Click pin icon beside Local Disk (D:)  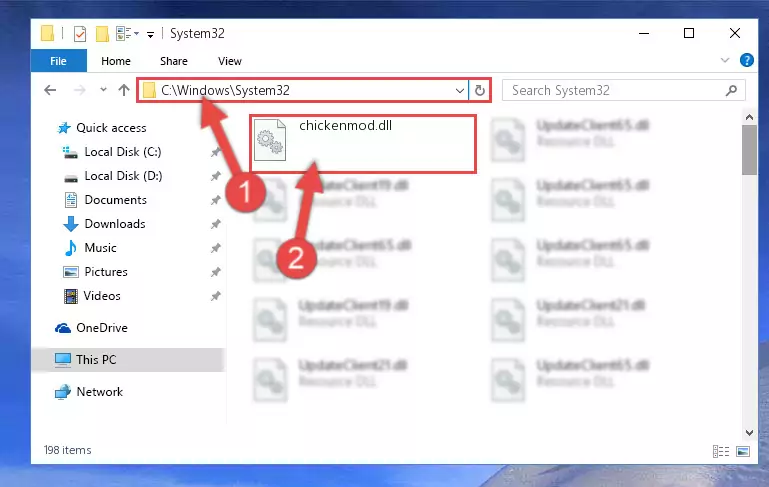[215, 176]
